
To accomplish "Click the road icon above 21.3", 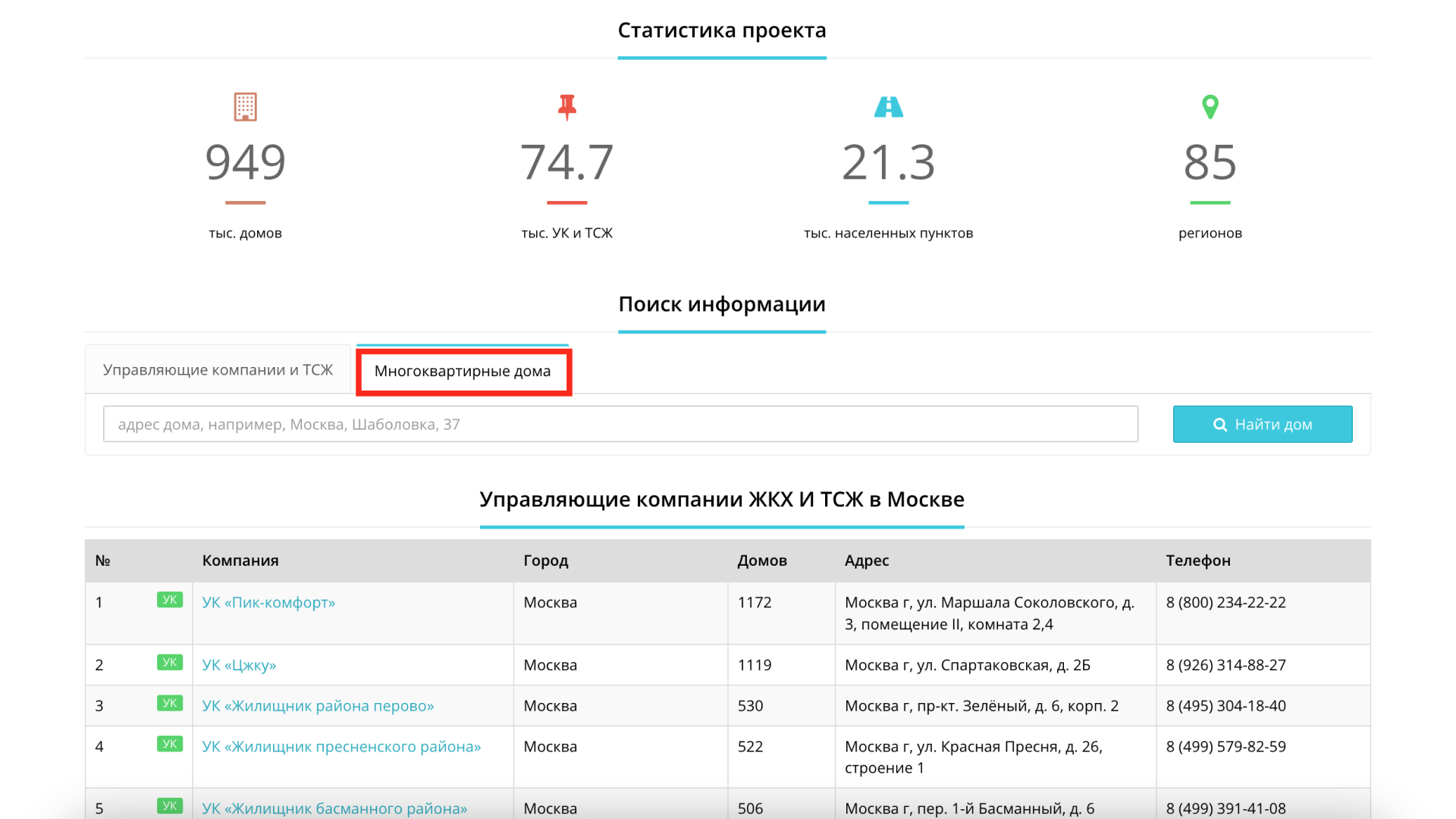I will (x=888, y=107).
